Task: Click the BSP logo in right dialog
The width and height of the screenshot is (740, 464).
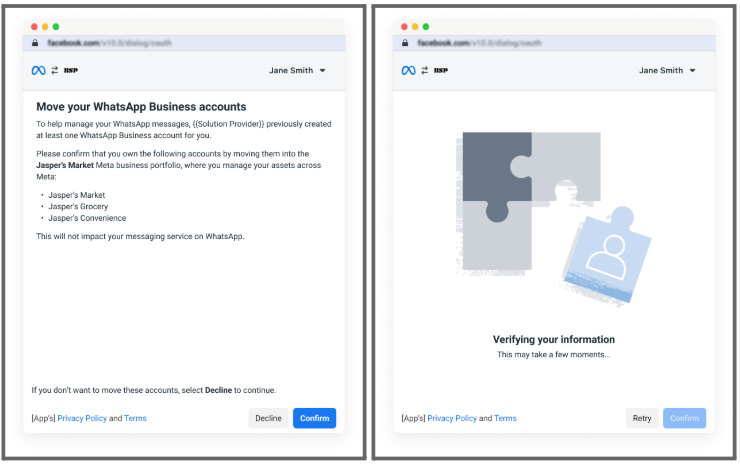Action: (x=441, y=71)
